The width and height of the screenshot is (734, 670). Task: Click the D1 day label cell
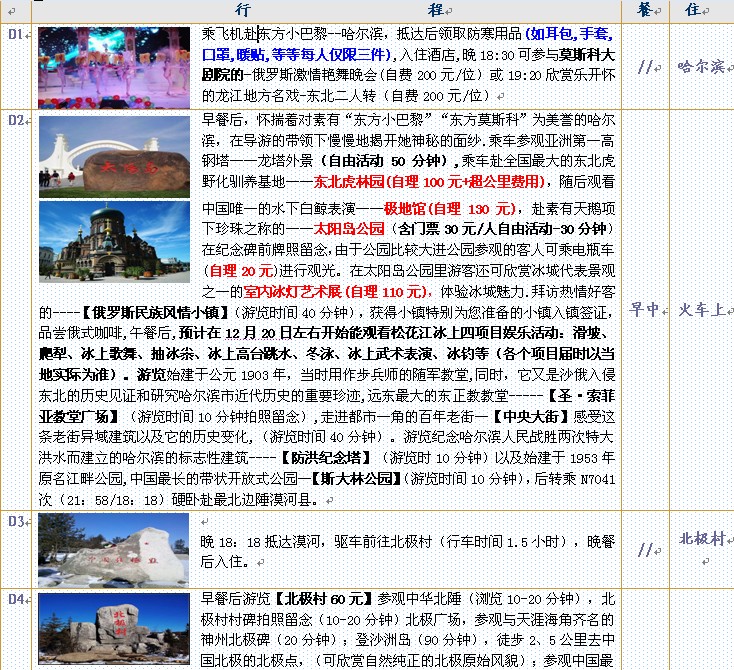(x=16, y=34)
